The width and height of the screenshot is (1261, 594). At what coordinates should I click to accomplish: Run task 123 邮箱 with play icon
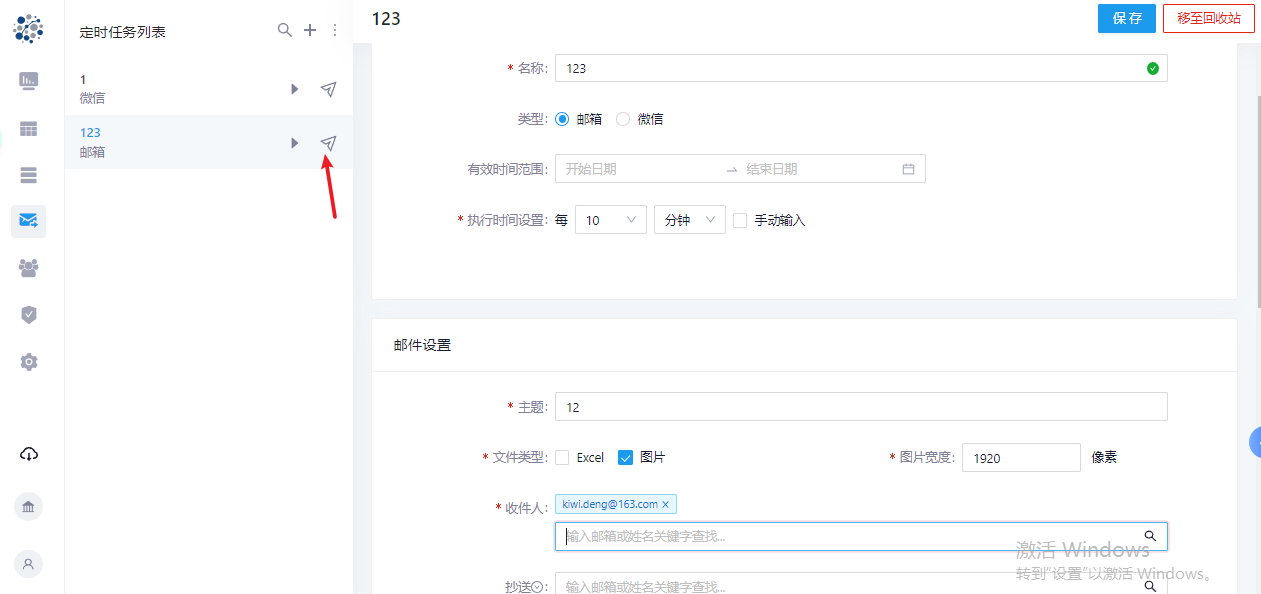(295, 143)
